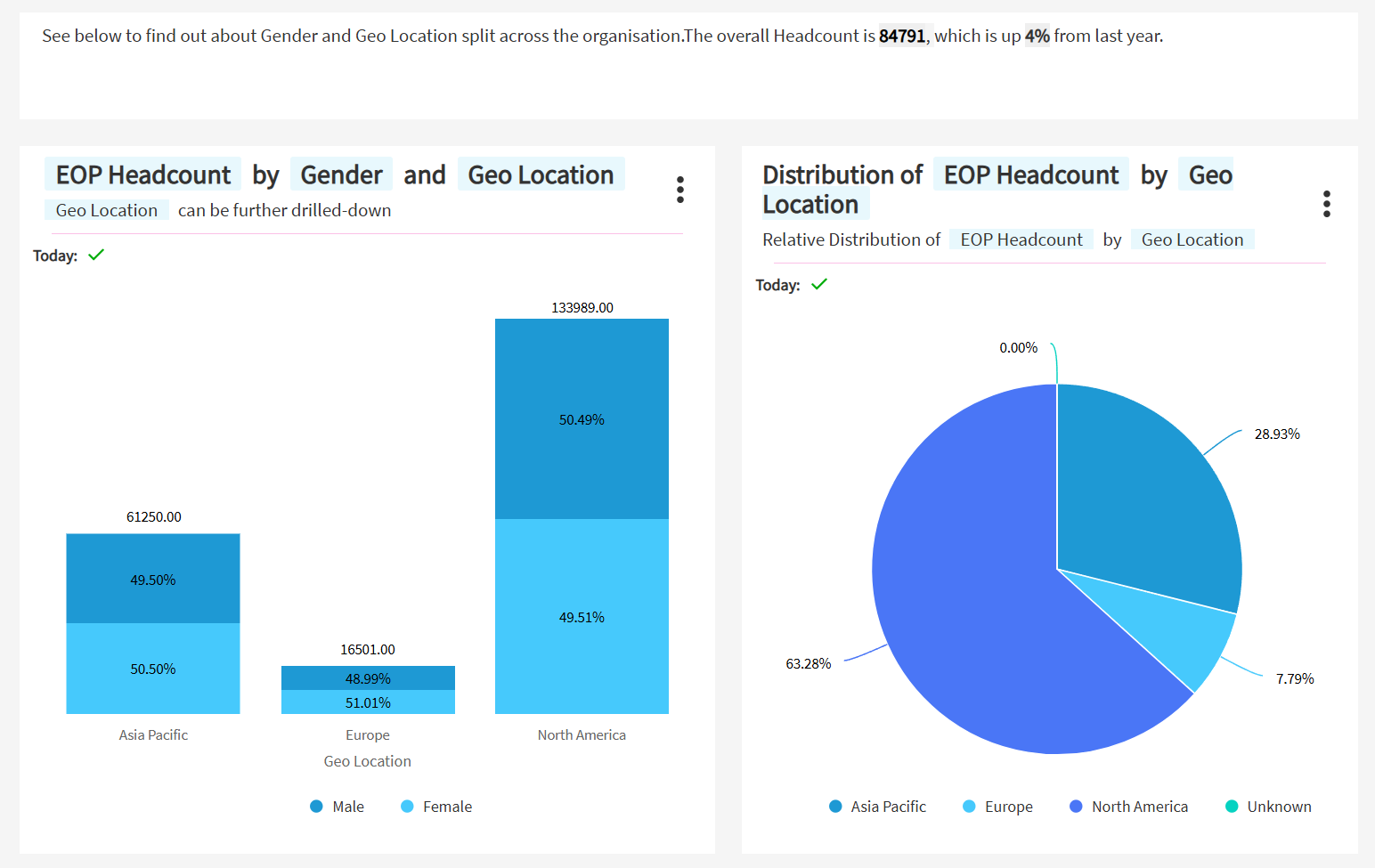Toggle North America legend entry in pie chart
The height and width of the screenshot is (868, 1375).
1128,807
